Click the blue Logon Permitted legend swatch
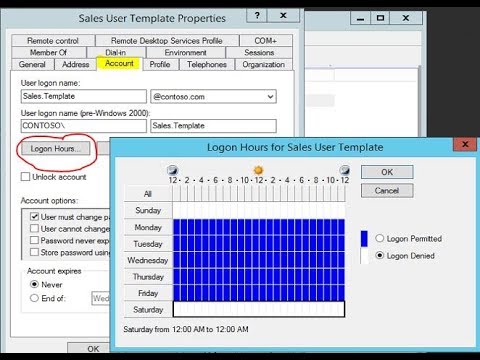The image size is (480, 360). tap(364, 239)
